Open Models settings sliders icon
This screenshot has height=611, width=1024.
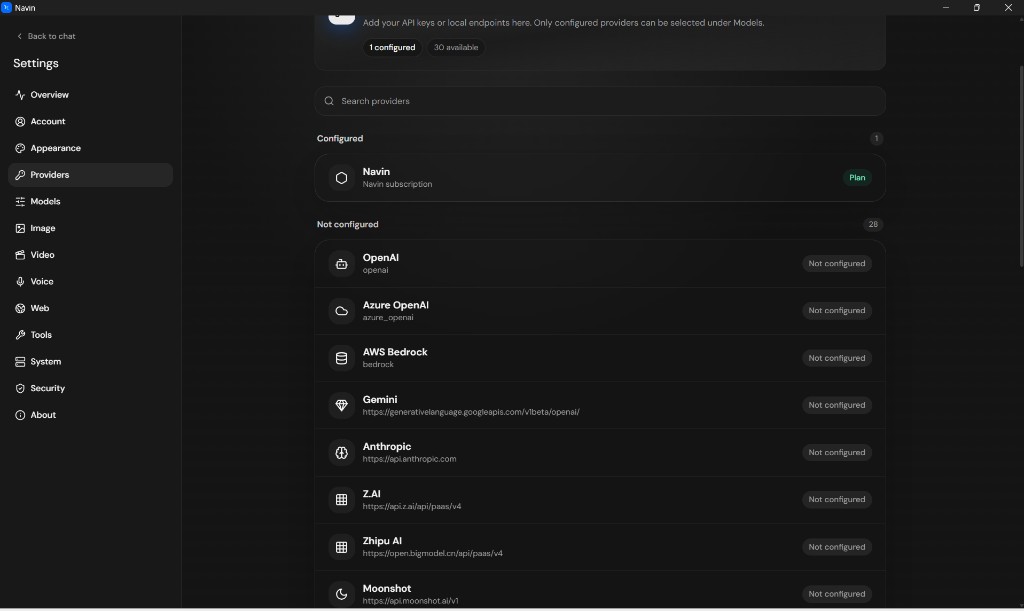coord(20,202)
